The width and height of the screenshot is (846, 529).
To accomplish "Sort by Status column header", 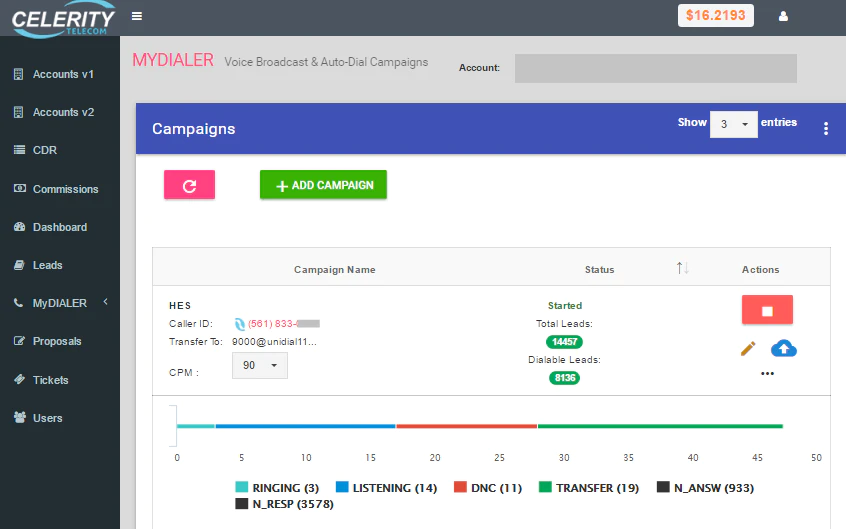I will [x=599, y=269].
